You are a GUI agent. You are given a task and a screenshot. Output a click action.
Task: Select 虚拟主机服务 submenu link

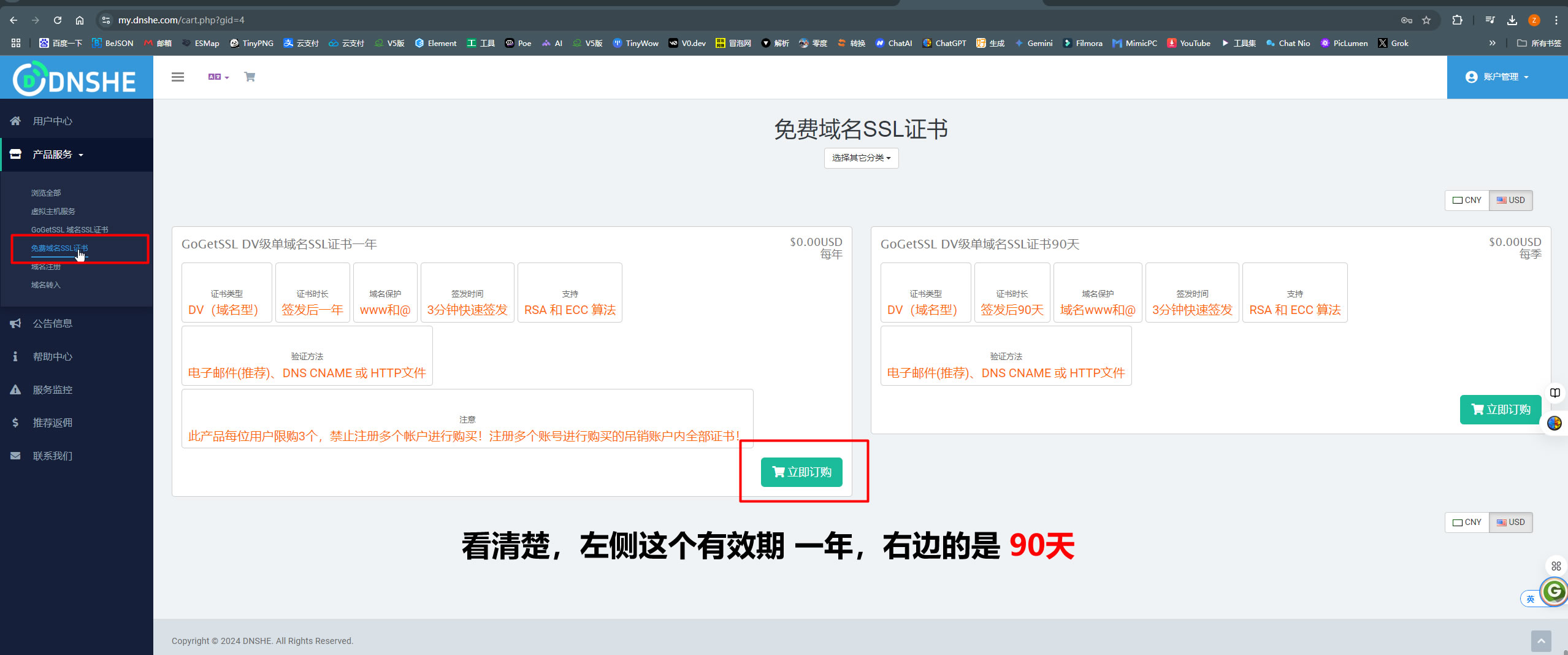pos(53,211)
